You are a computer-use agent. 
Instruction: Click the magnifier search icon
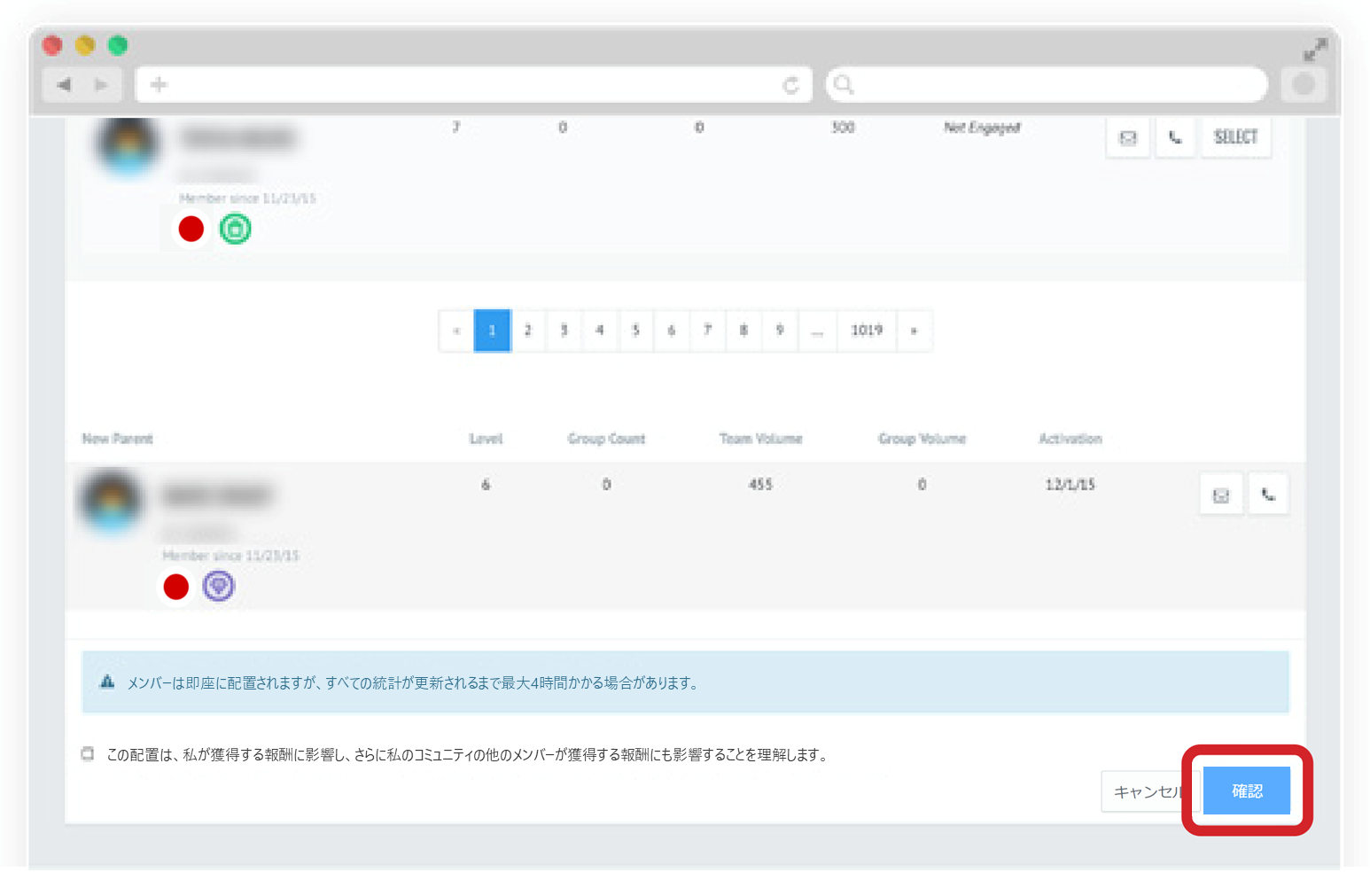844,85
